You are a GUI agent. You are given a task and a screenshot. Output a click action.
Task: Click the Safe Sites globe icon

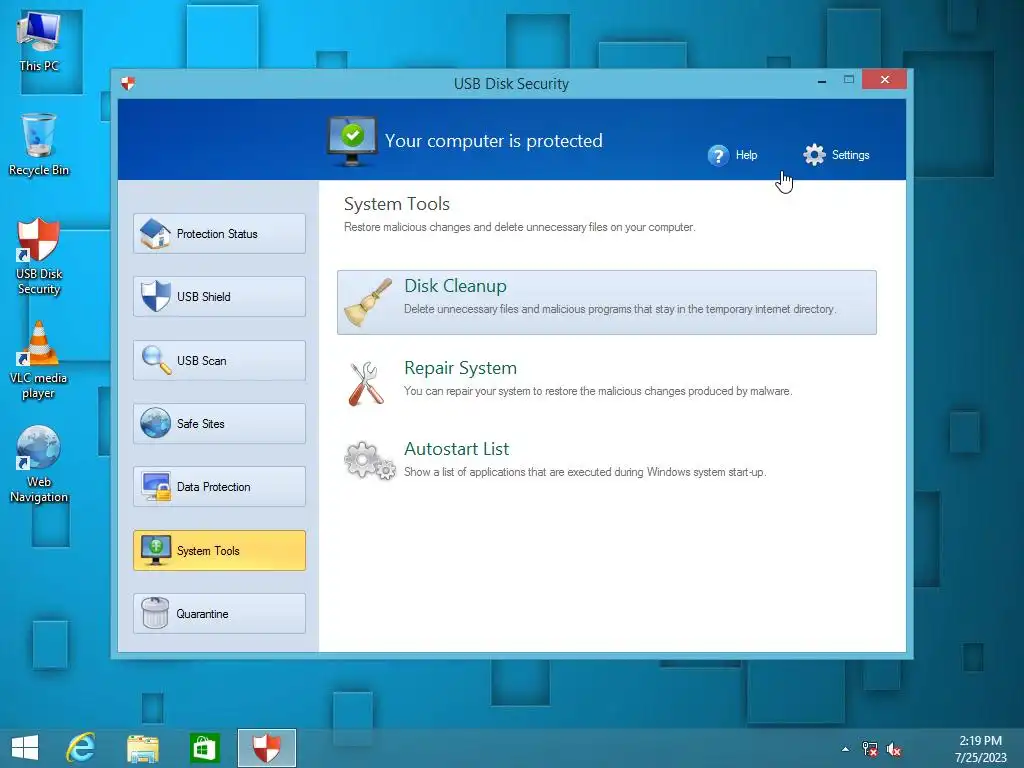tap(155, 423)
